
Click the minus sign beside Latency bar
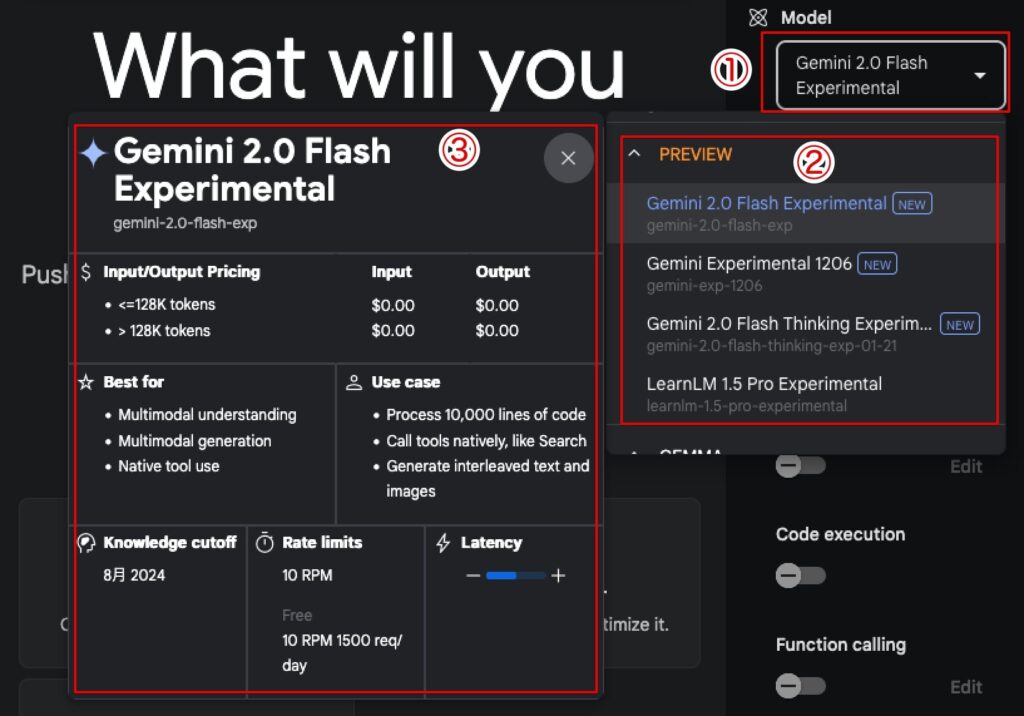pos(473,576)
